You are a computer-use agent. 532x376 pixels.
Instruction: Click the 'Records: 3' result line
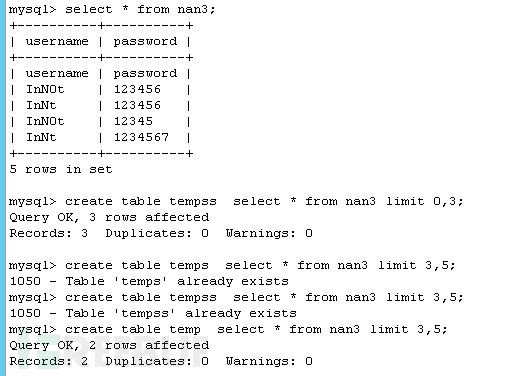(x=161, y=233)
